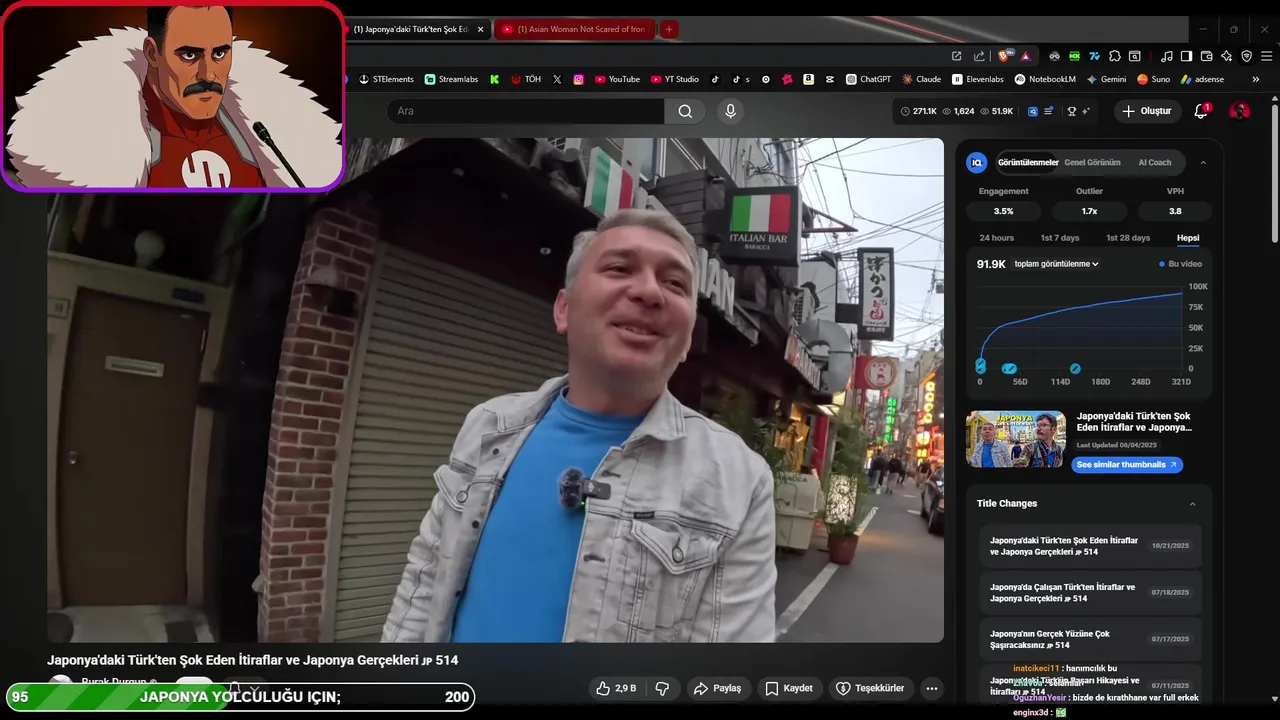This screenshot has width=1280, height=720.
Task: Click the chart marker near 114D
Action: click(x=1075, y=368)
